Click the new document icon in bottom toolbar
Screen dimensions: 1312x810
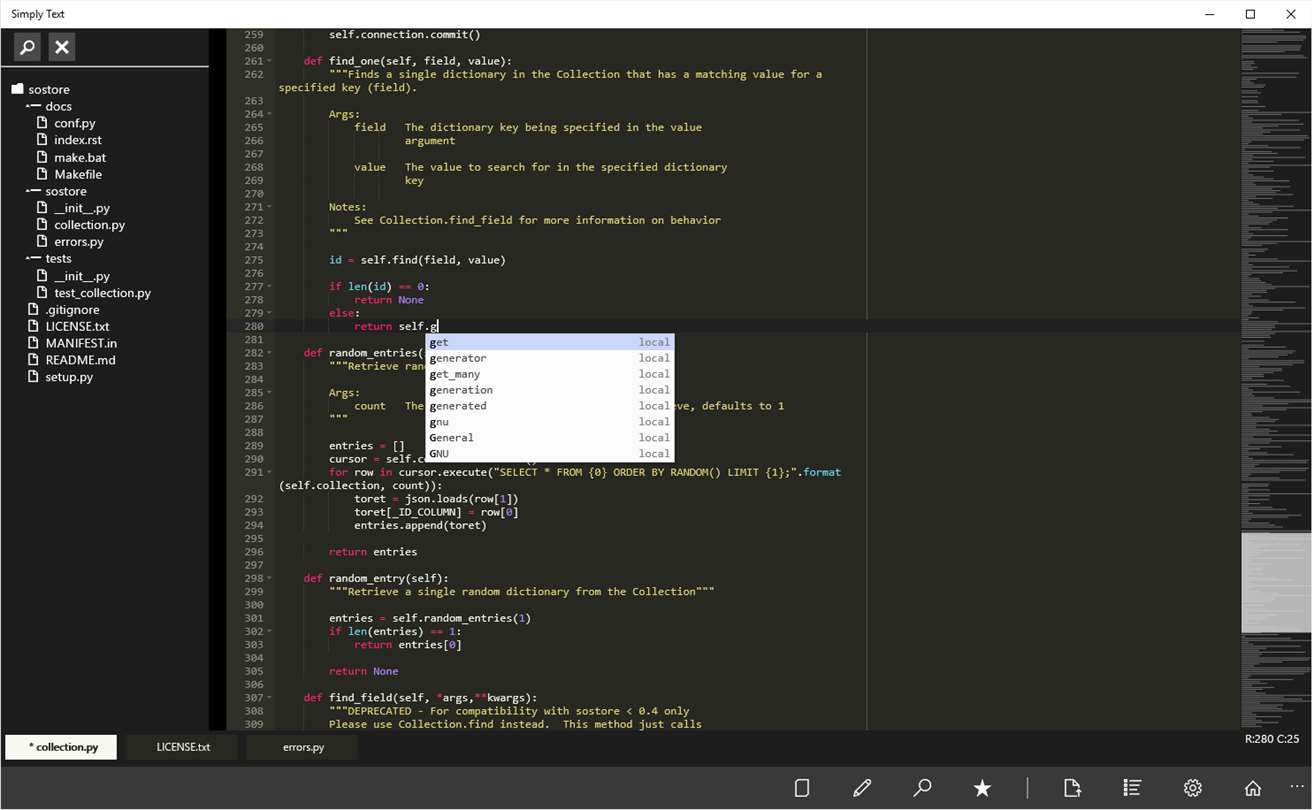(x=801, y=788)
